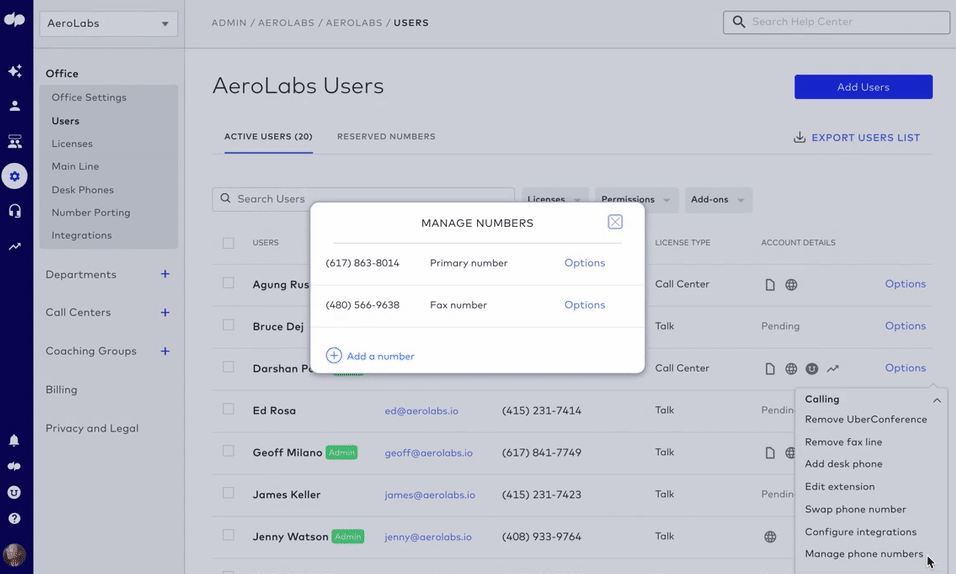Check the Jenny Watson row checkbox

point(228,535)
